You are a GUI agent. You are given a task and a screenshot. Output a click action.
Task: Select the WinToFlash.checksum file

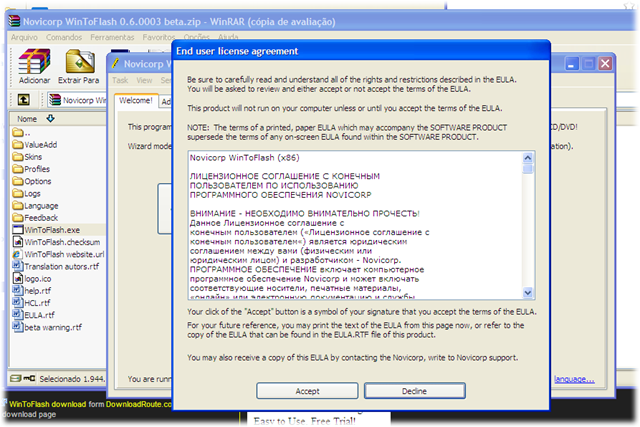point(56,242)
